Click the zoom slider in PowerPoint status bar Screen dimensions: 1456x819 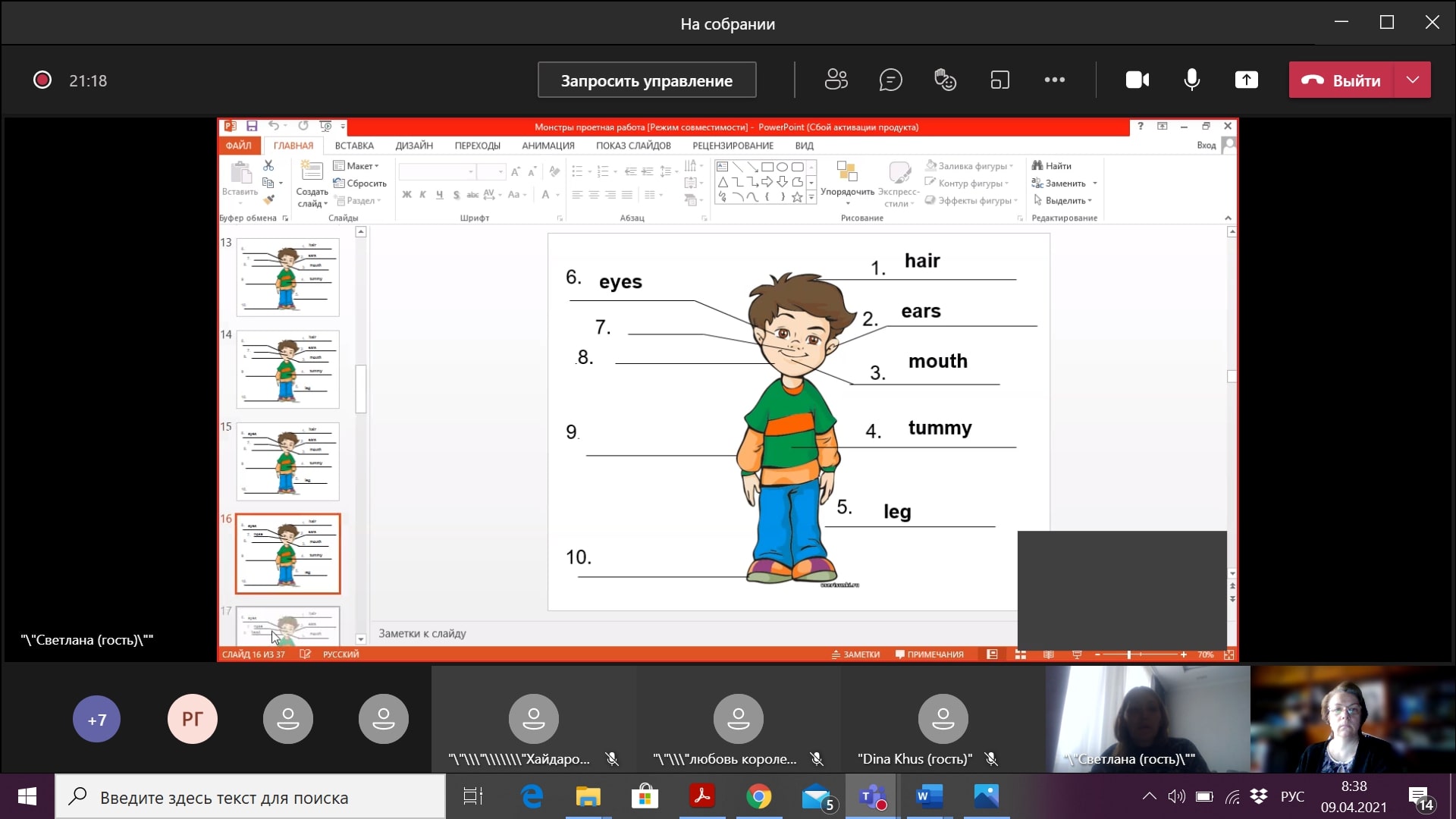[1128, 654]
